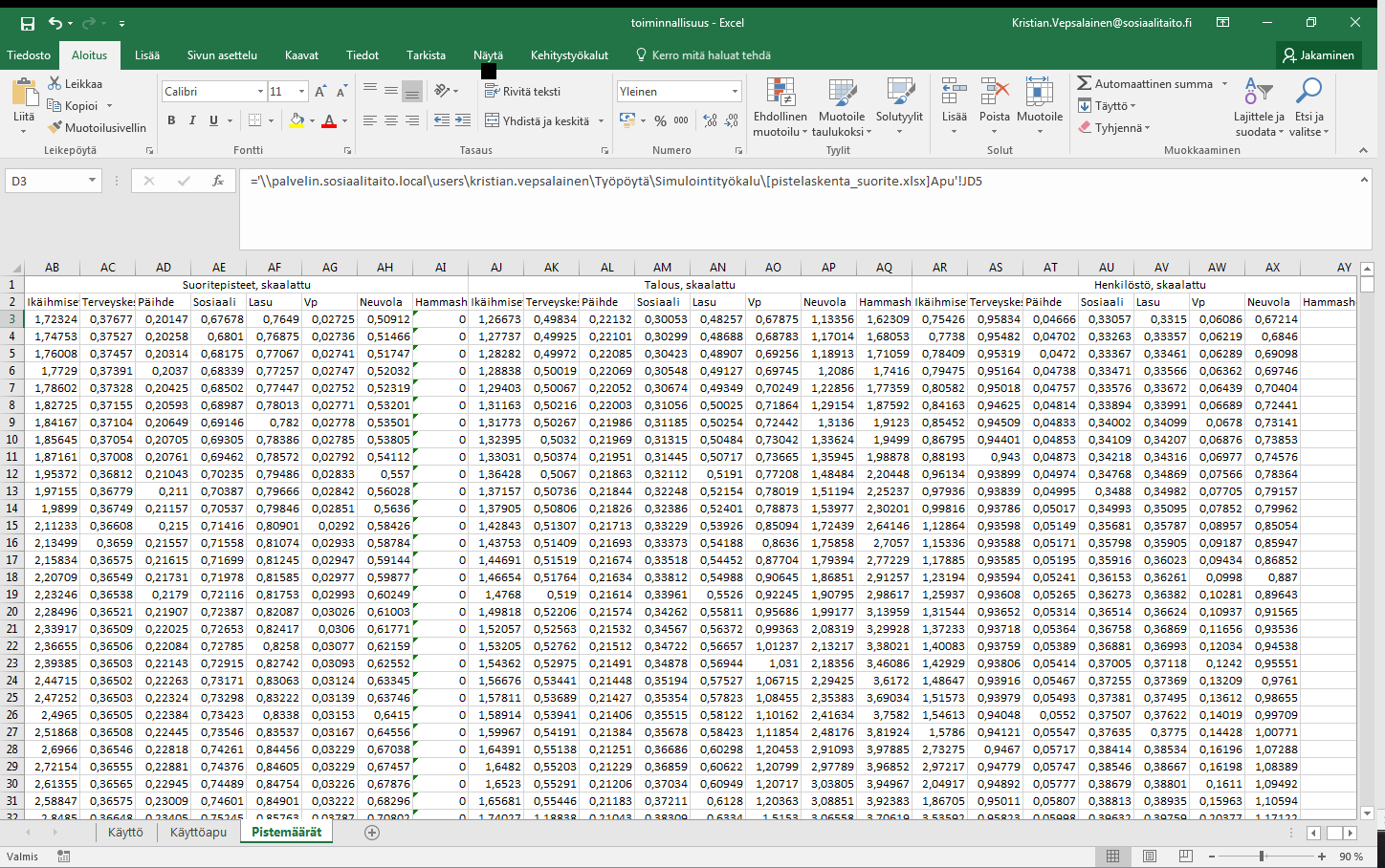Activate Muotoilusivellin format painter

tap(97, 127)
